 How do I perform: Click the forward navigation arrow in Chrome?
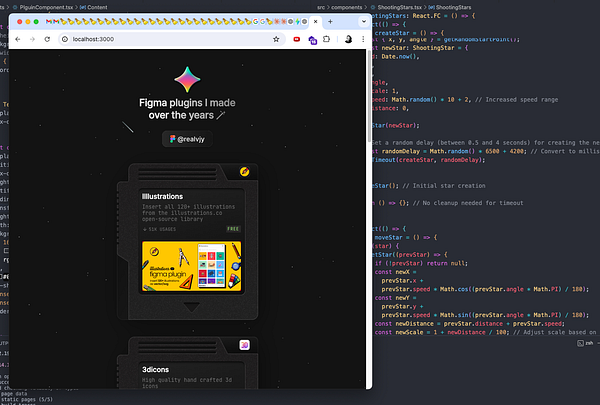click(32, 39)
